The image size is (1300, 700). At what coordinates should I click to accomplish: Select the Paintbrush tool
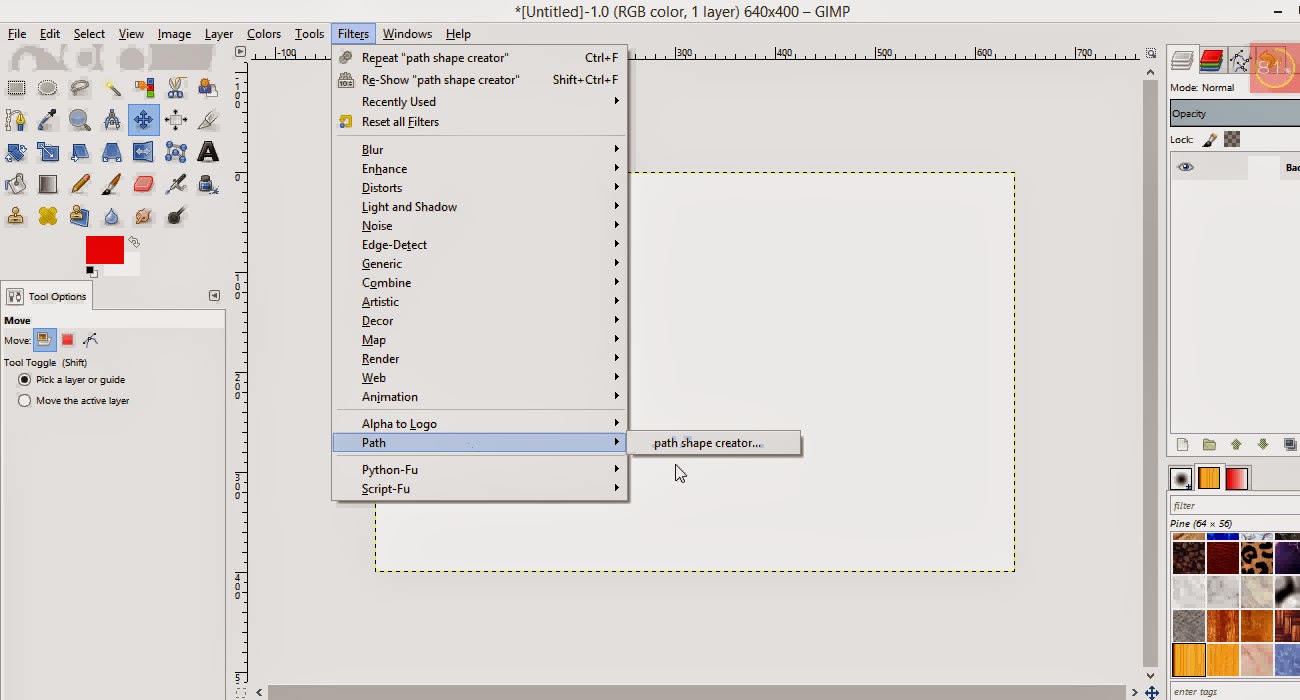112,183
